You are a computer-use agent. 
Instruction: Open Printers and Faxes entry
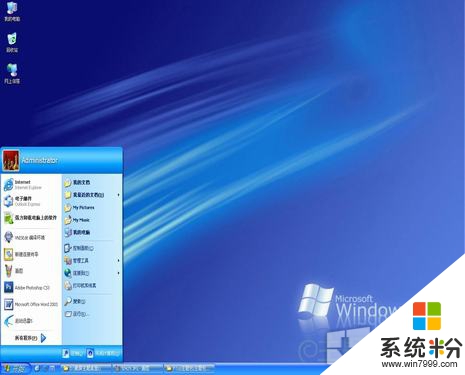pos(92,285)
